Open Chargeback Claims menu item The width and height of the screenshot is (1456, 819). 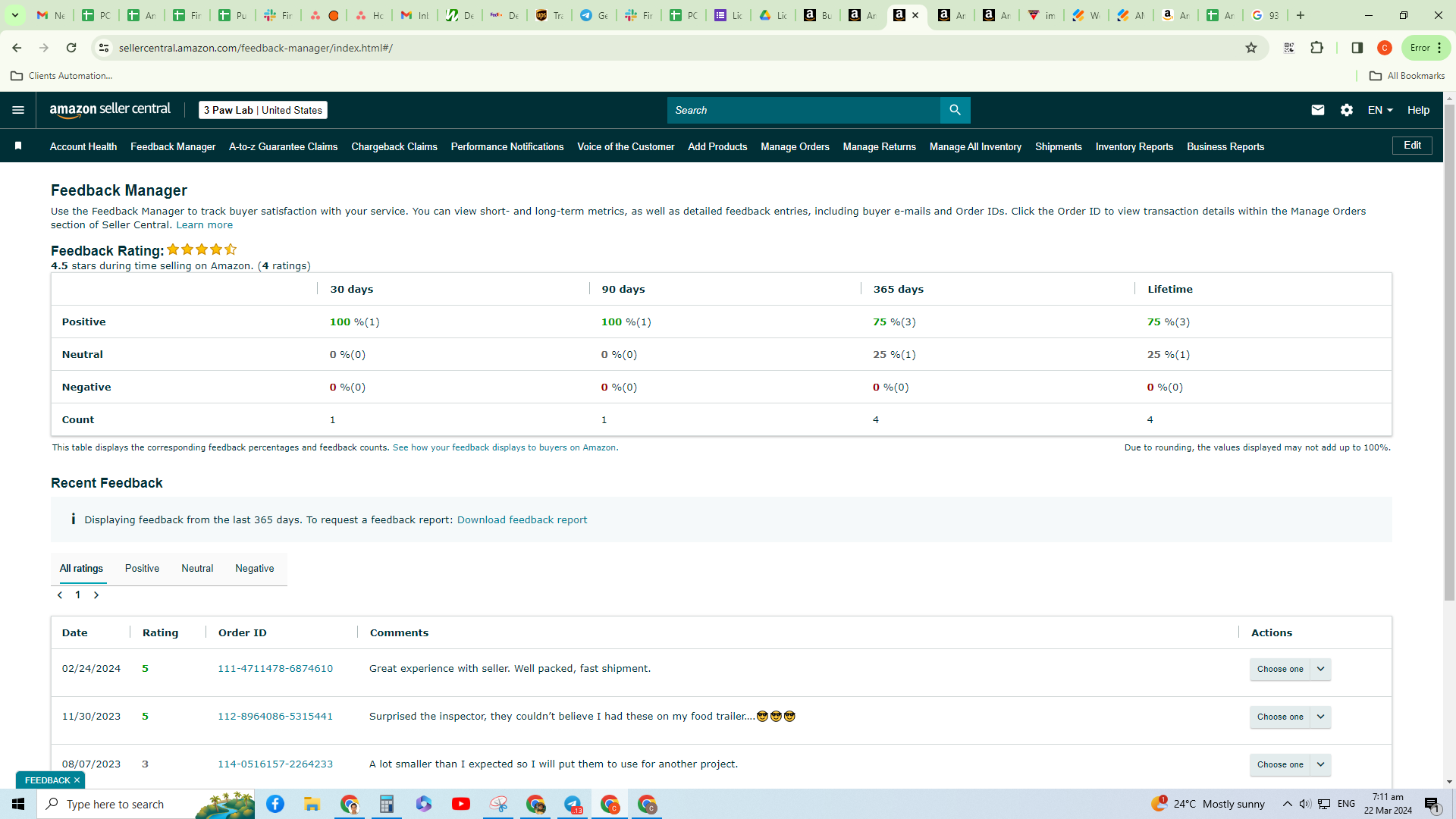point(394,146)
